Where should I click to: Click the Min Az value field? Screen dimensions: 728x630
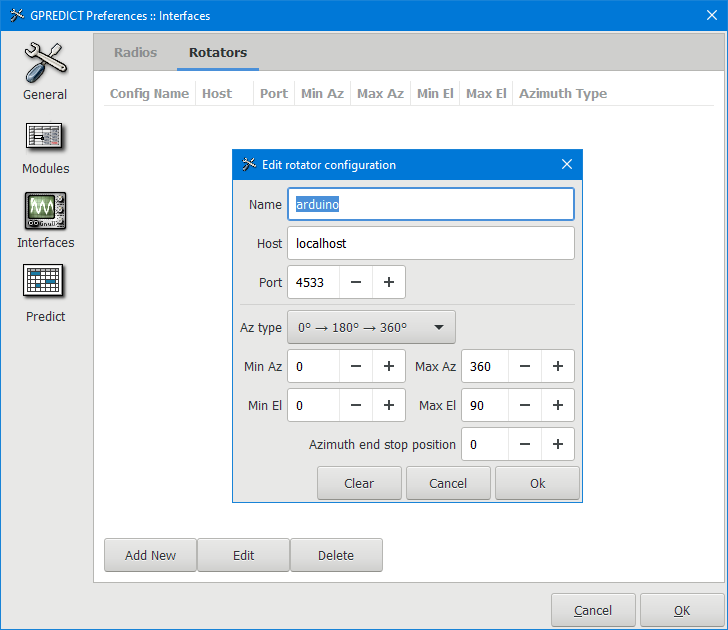[x=313, y=366]
